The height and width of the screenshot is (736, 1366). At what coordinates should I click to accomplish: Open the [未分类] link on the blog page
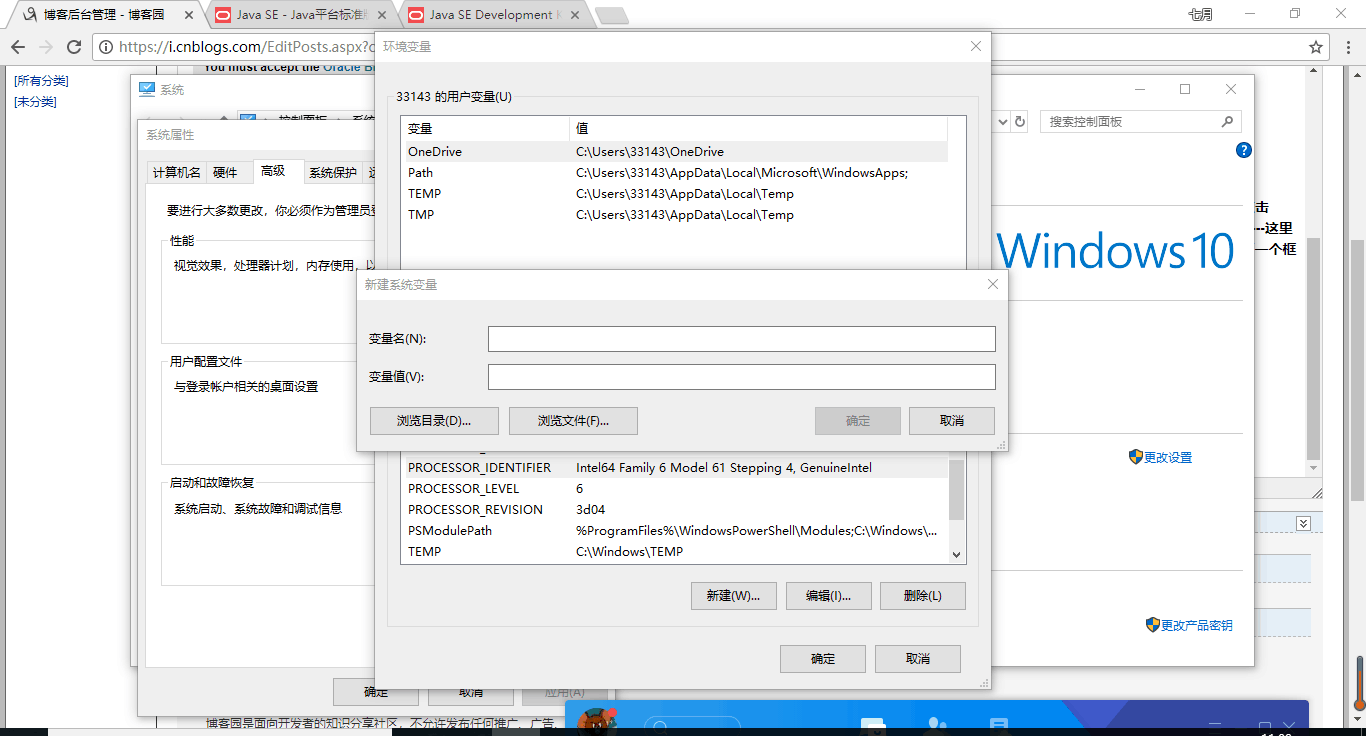point(35,102)
